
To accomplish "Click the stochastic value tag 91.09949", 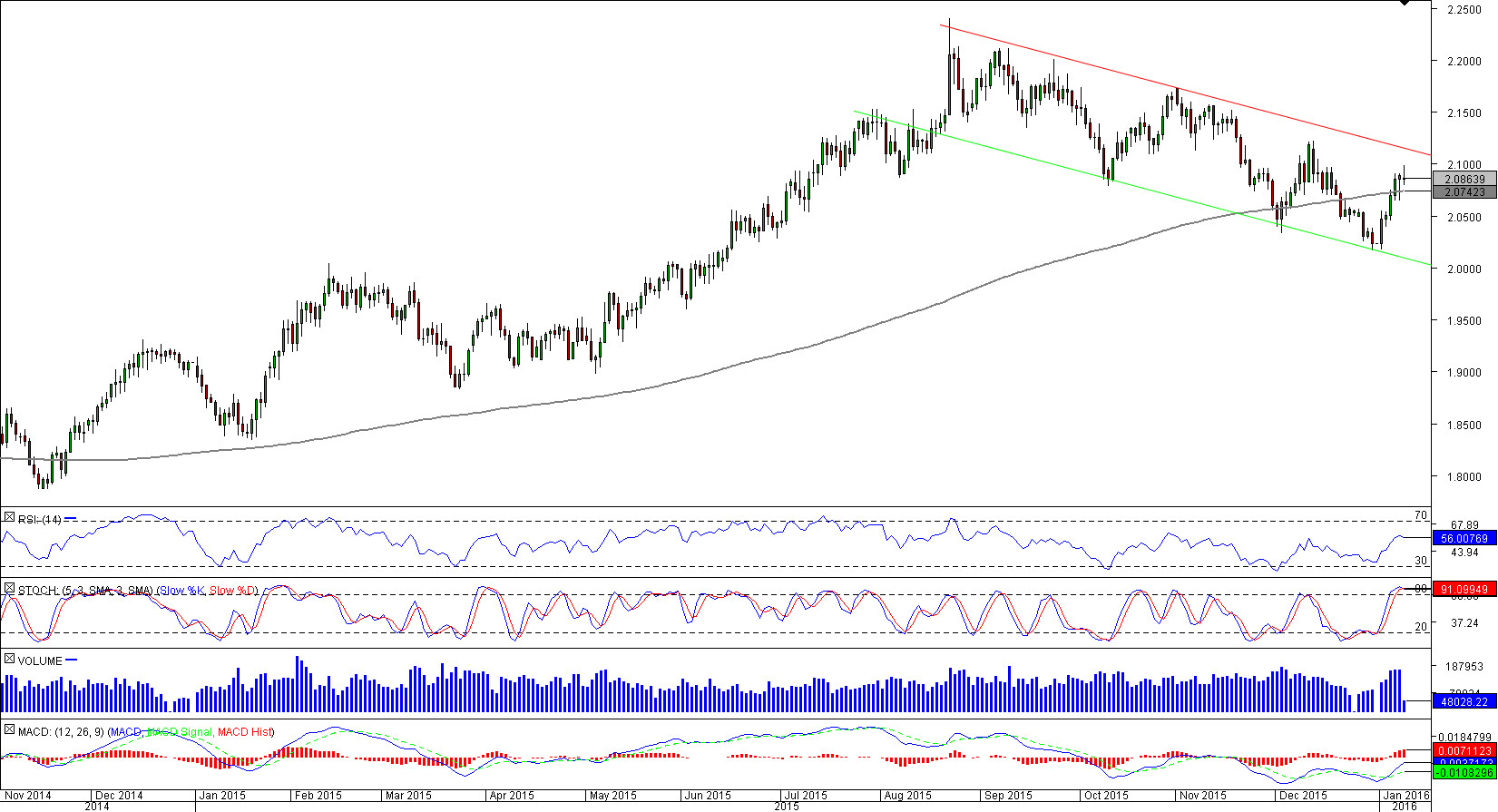I will [1464, 590].
